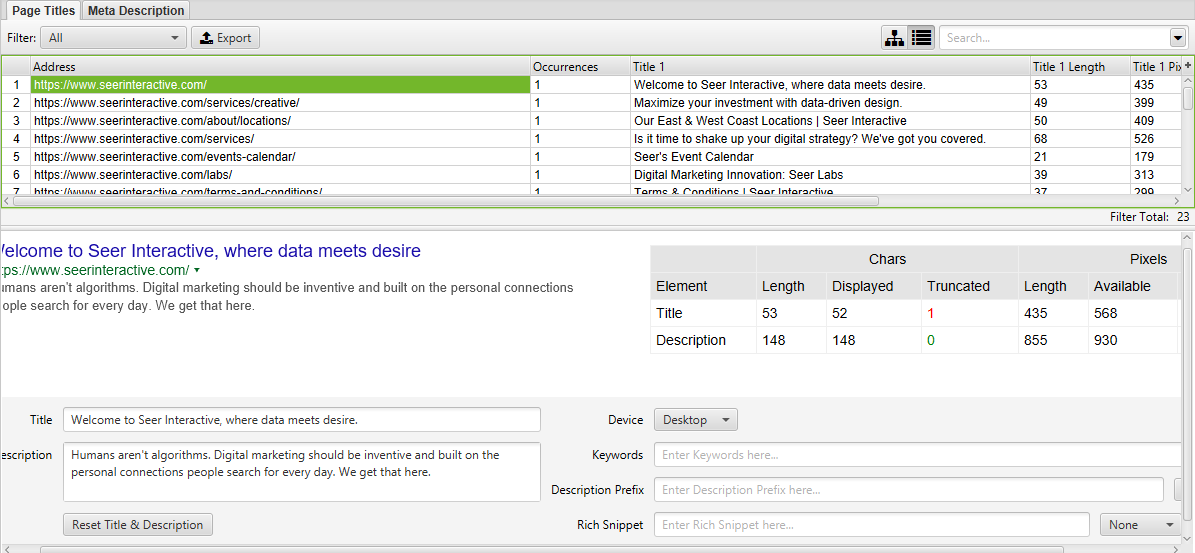The image size is (1195, 553).
Task: Click the green arrow beside the snippet URL
Action: [x=197, y=271]
